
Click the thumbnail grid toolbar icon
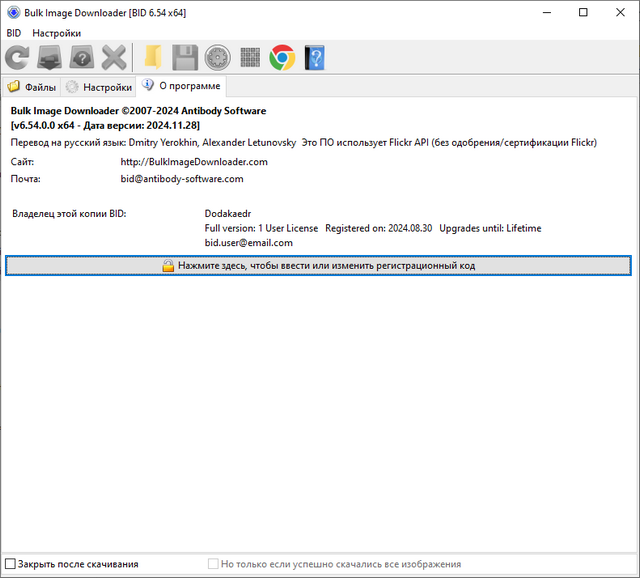click(250, 57)
